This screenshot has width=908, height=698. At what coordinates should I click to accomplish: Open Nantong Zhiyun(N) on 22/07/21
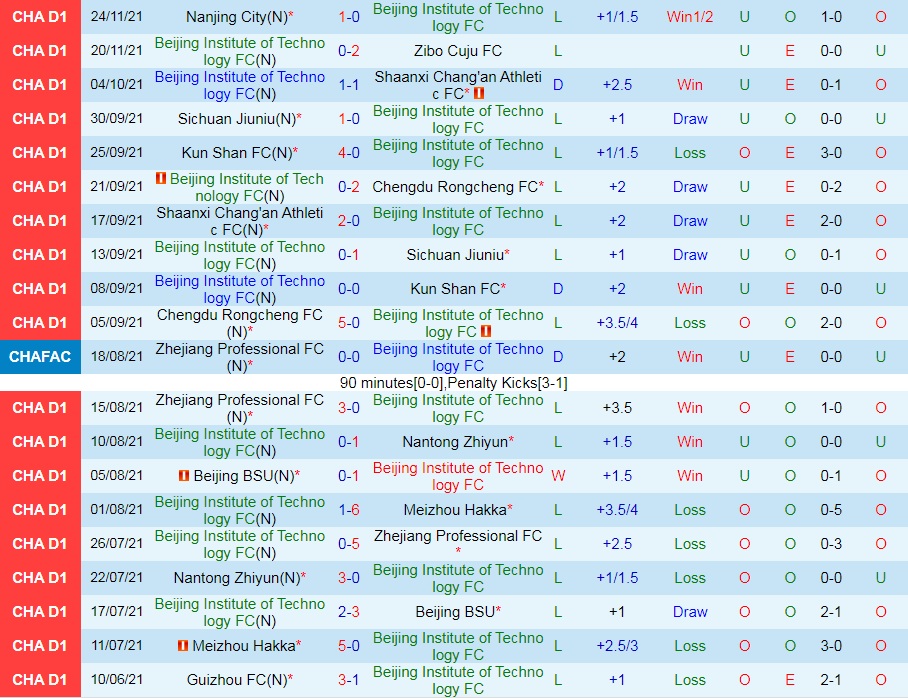(237, 578)
